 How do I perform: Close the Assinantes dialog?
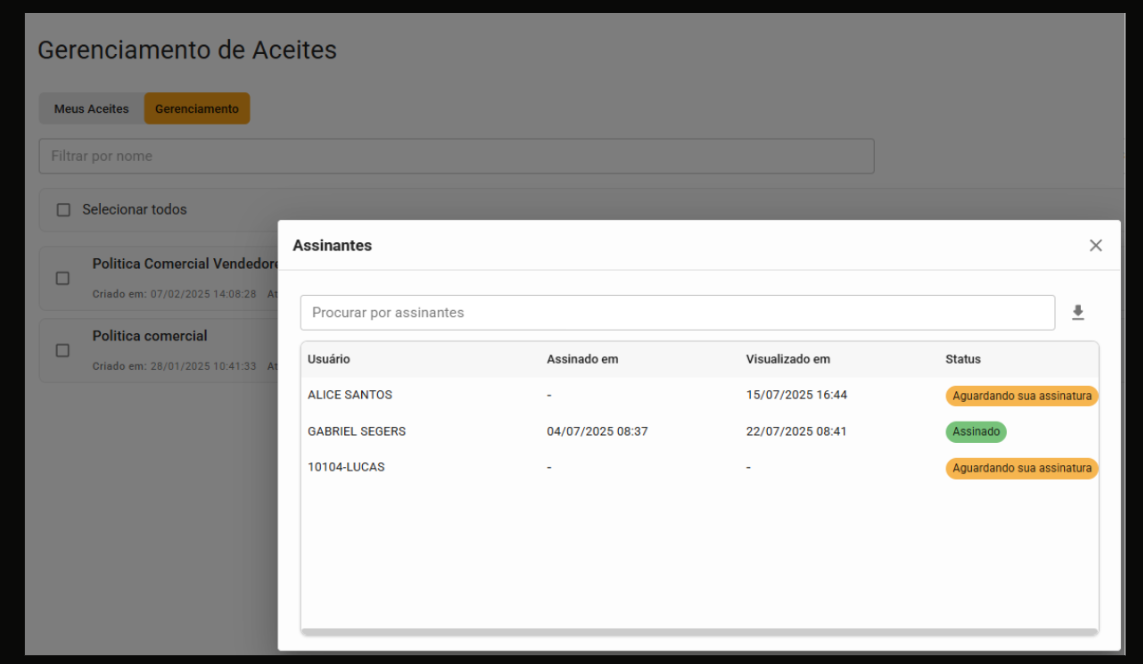tap(1095, 246)
